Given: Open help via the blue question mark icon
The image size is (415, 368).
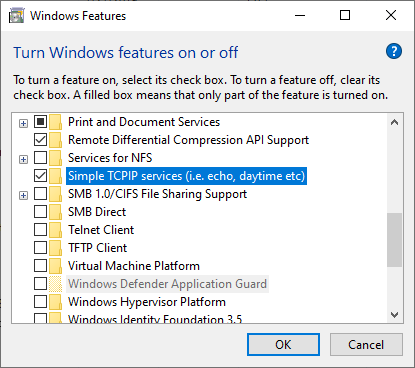Looking at the screenshot, I should pyautogui.click(x=394, y=51).
